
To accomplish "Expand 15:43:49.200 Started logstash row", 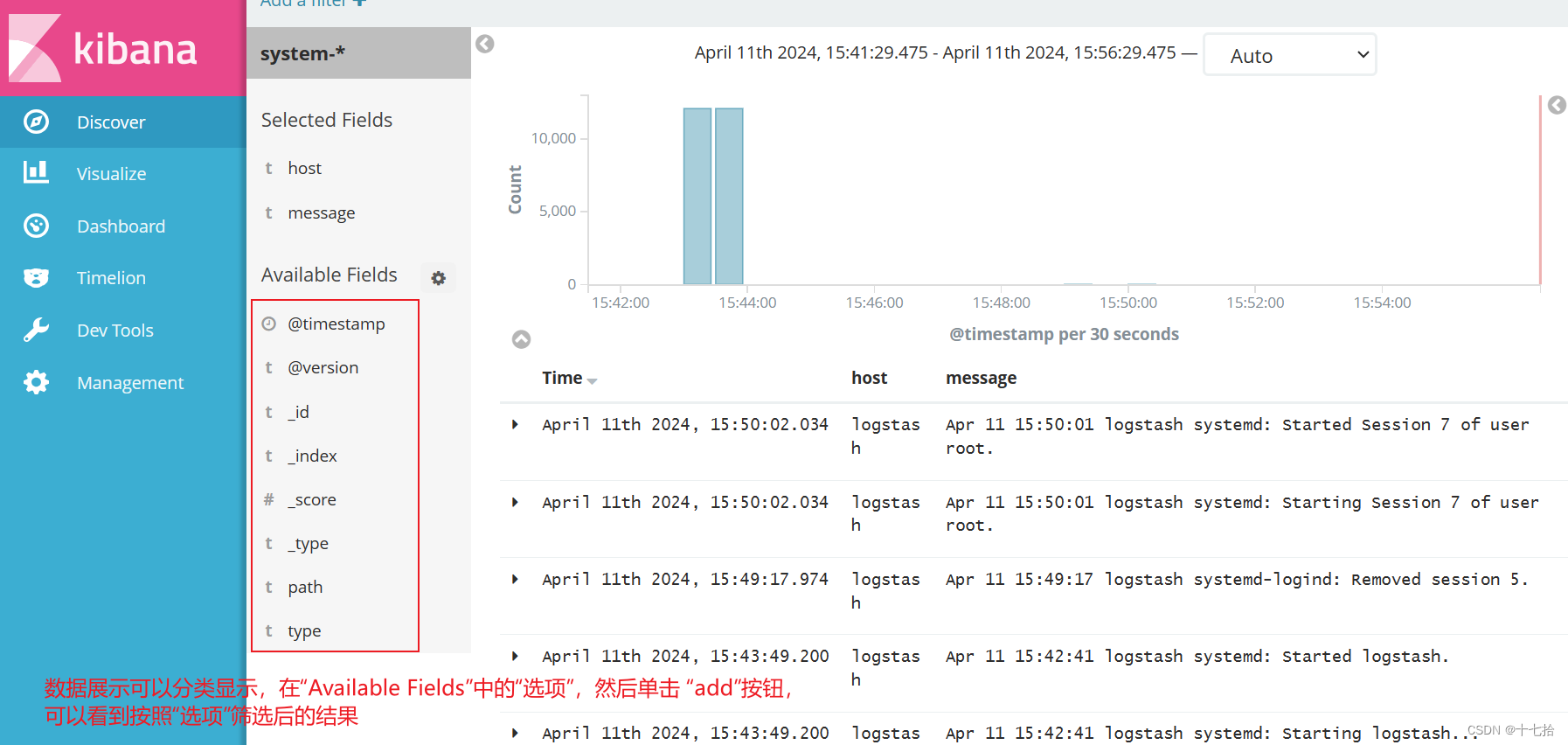I will (x=515, y=656).
